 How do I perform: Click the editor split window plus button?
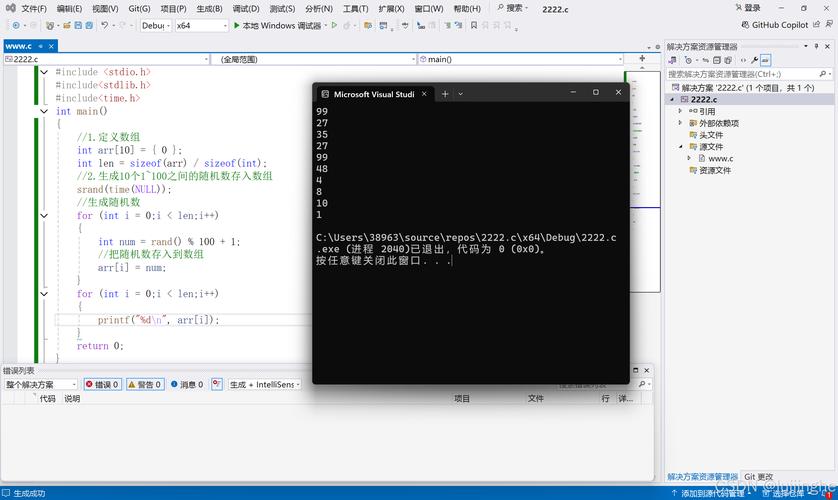642,58
